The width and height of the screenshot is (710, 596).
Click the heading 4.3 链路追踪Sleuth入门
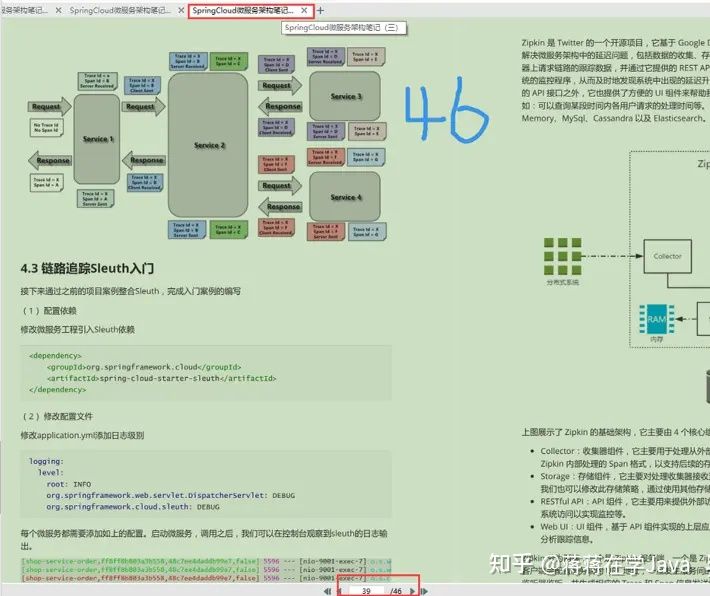[87, 268]
